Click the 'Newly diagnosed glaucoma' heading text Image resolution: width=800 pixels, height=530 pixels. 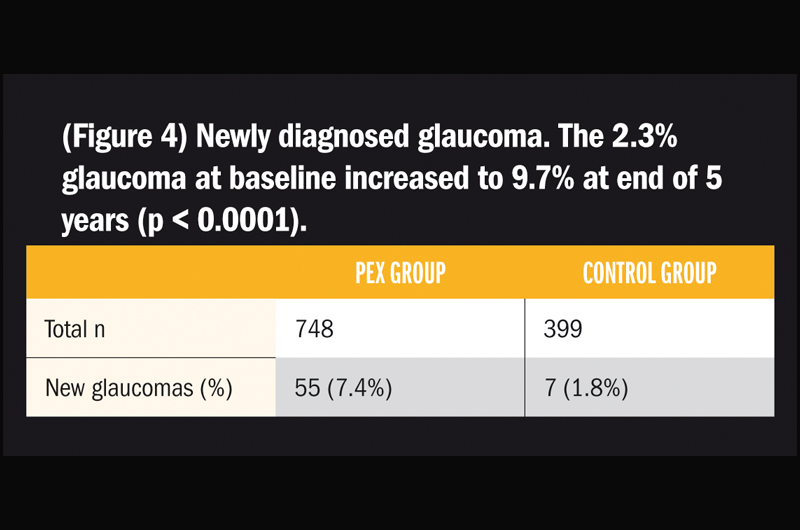point(373,137)
